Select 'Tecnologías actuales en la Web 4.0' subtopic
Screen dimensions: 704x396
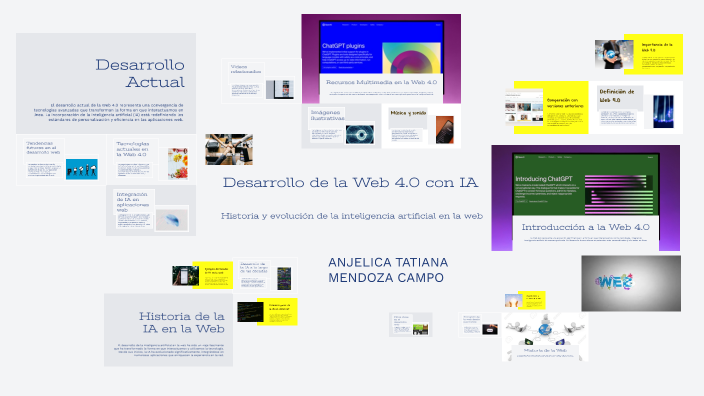pos(132,149)
